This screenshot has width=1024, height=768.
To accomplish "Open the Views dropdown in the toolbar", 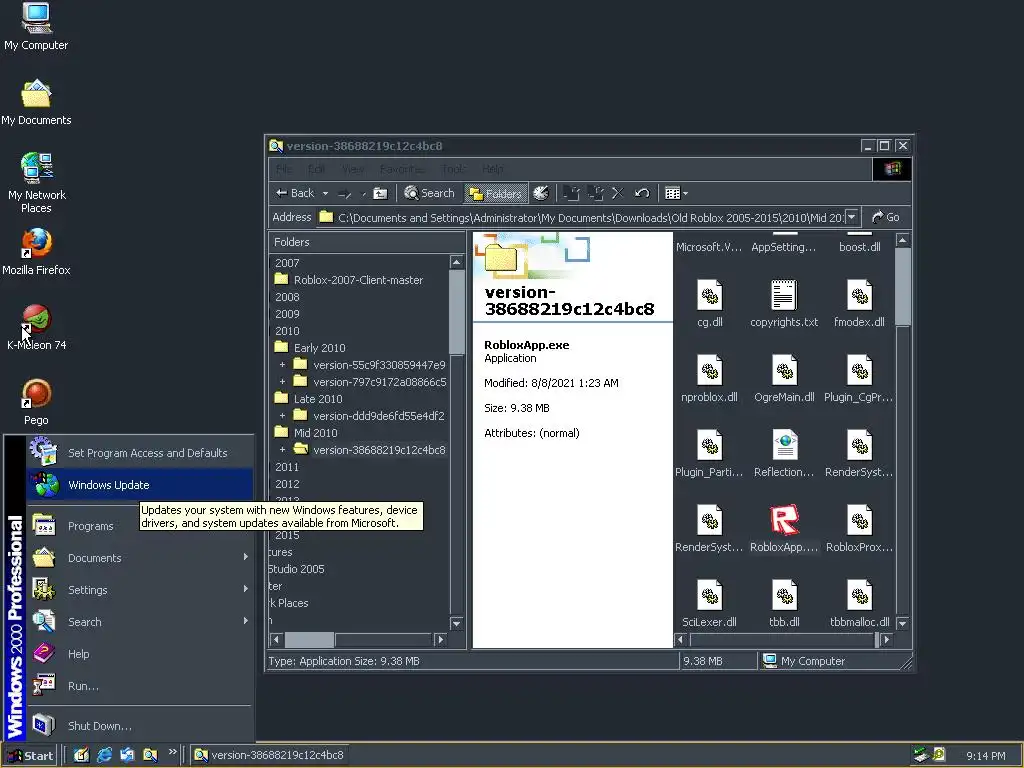I will pyautogui.click(x=676, y=193).
